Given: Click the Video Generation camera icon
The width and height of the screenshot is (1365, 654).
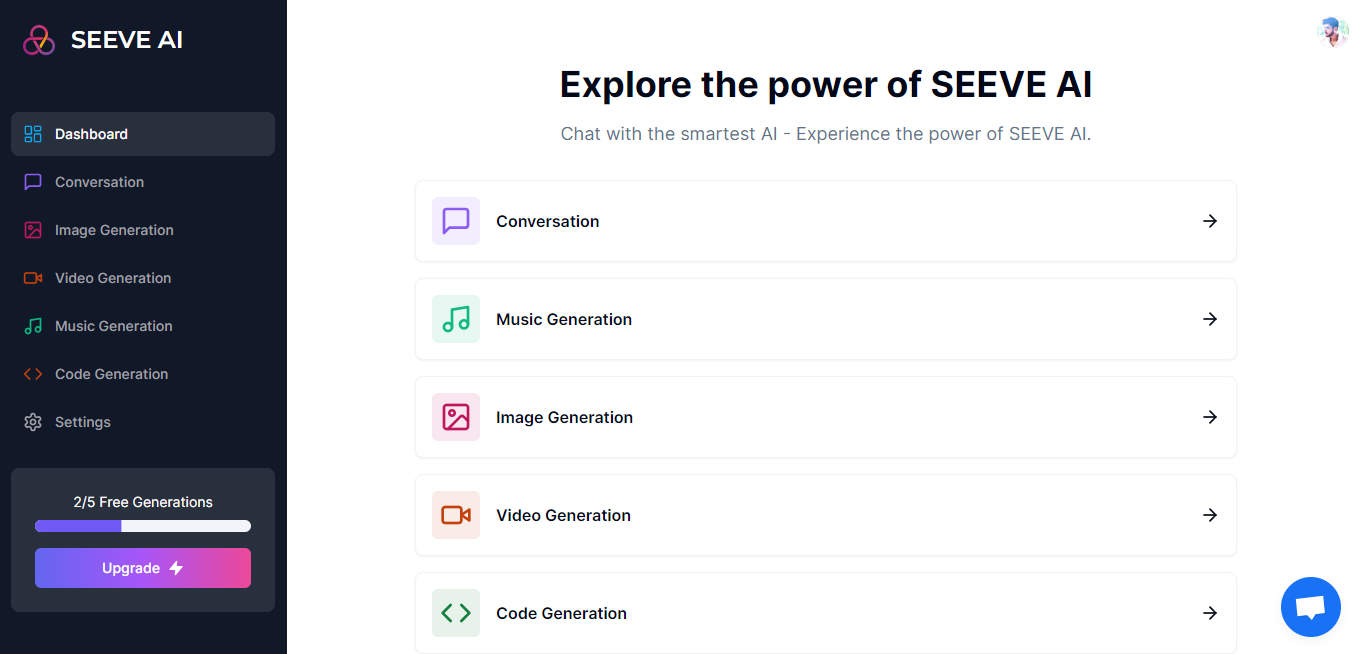Looking at the screenshot, I should (32, 277).
